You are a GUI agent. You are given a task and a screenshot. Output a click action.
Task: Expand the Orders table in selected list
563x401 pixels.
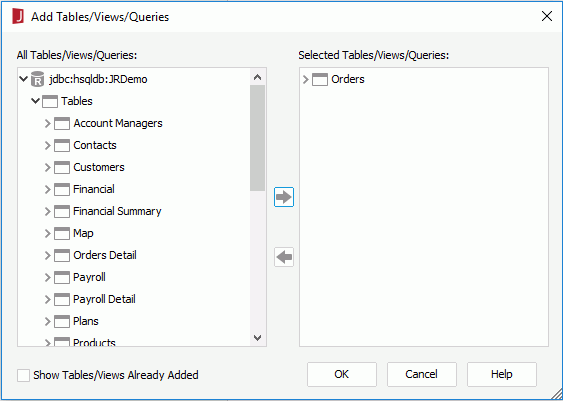pyautogui.click(x=306, y=79)
